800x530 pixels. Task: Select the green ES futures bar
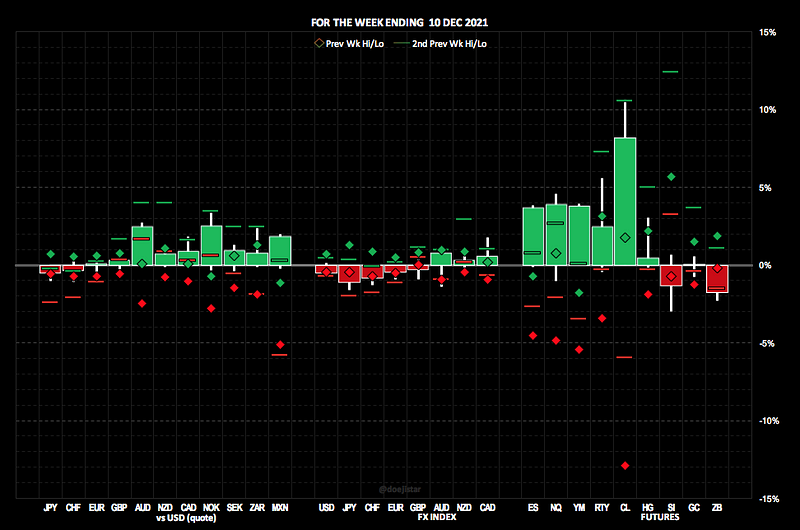[x=533, y=236]
